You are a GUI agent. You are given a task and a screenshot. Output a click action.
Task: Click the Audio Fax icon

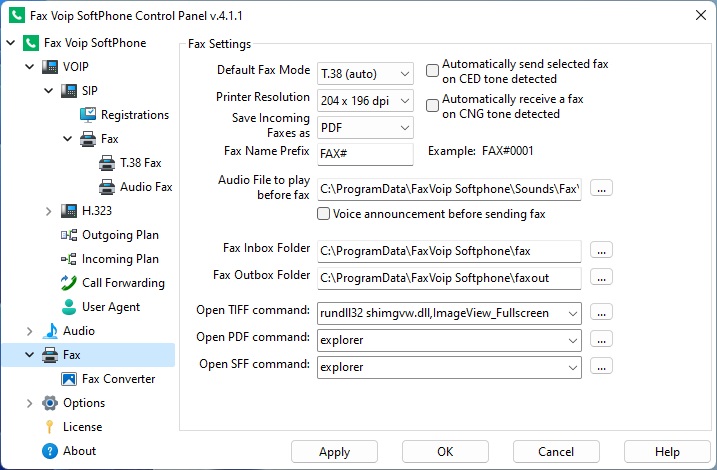pyautogui.click(x=107, y=187)
